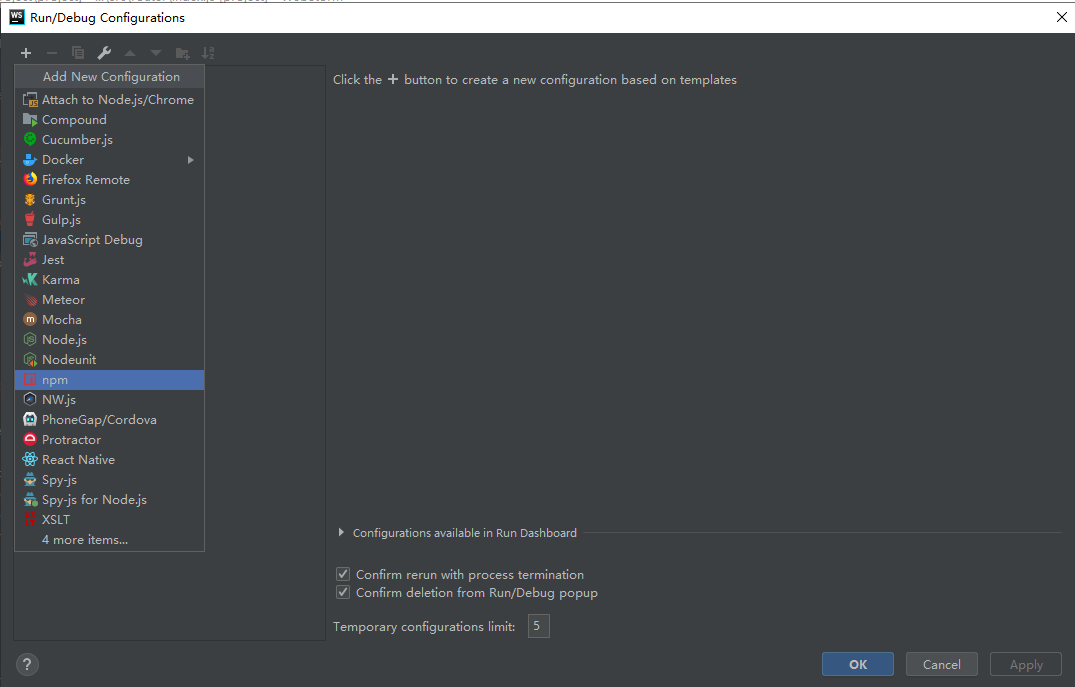Click the OK button
This screenshot has height=687, width=1075.
(858, 664)
